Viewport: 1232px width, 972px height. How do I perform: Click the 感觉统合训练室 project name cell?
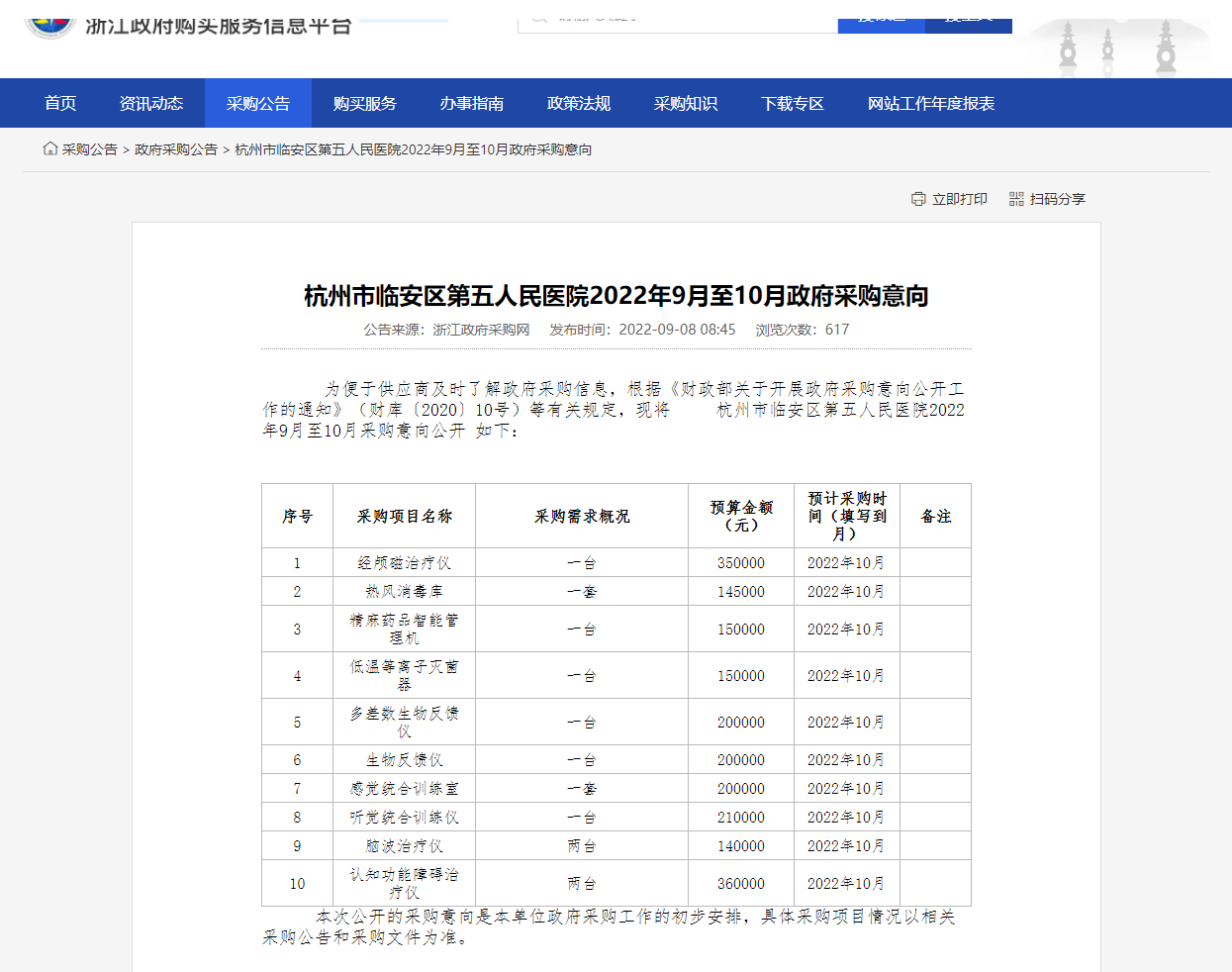[x=405, y=788]
